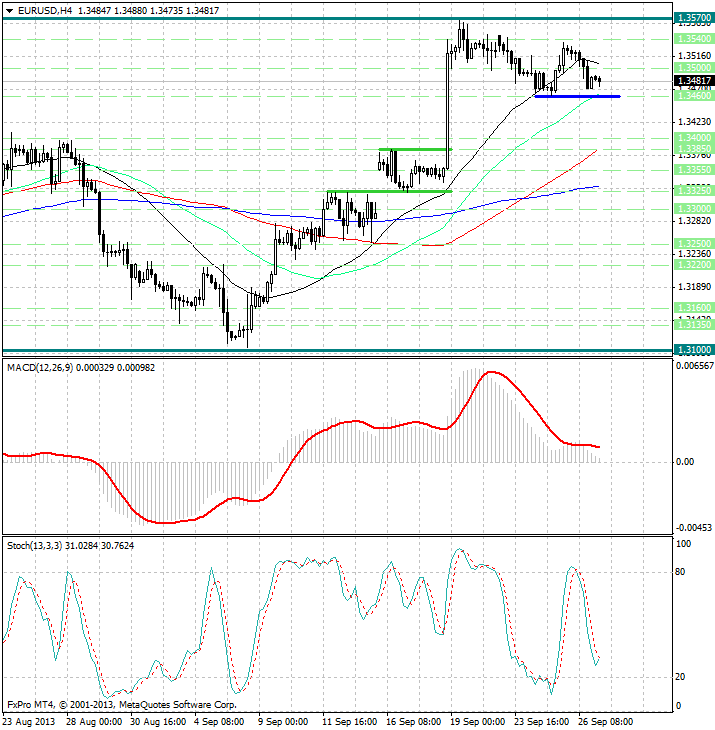Click the EURUSD,H4 chart title
This screenshot has width=715, height=730.
pos(45,10)
